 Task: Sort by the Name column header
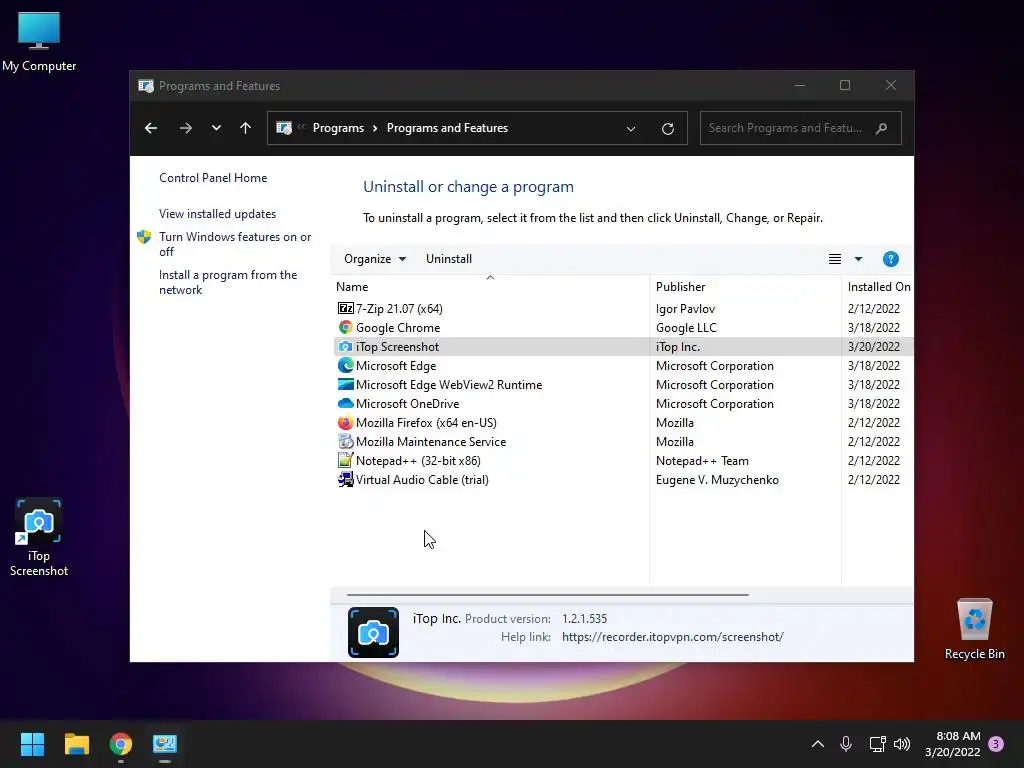pos(352,287)
